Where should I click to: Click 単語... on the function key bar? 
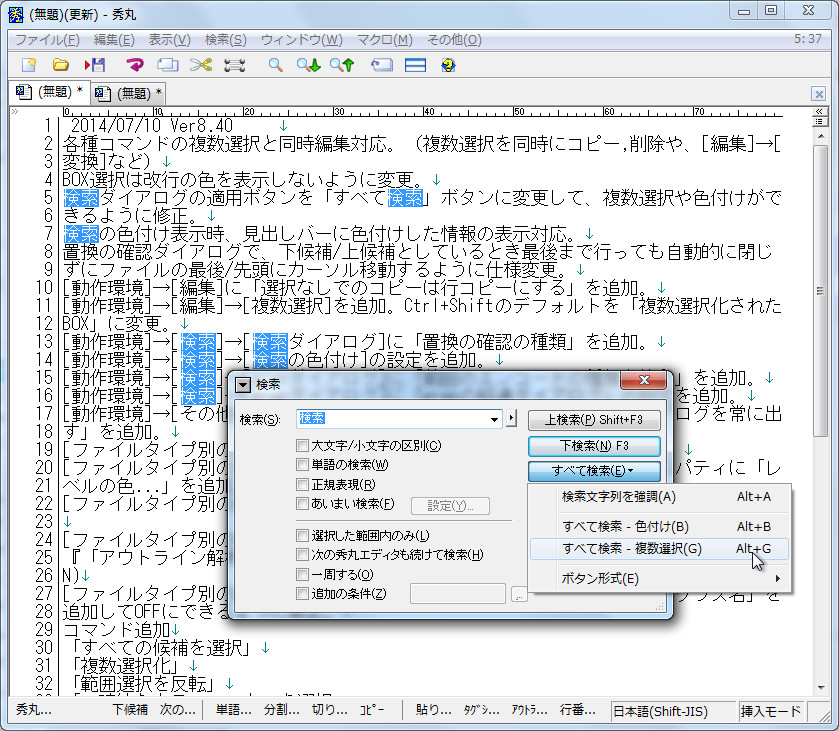point(233,710)
